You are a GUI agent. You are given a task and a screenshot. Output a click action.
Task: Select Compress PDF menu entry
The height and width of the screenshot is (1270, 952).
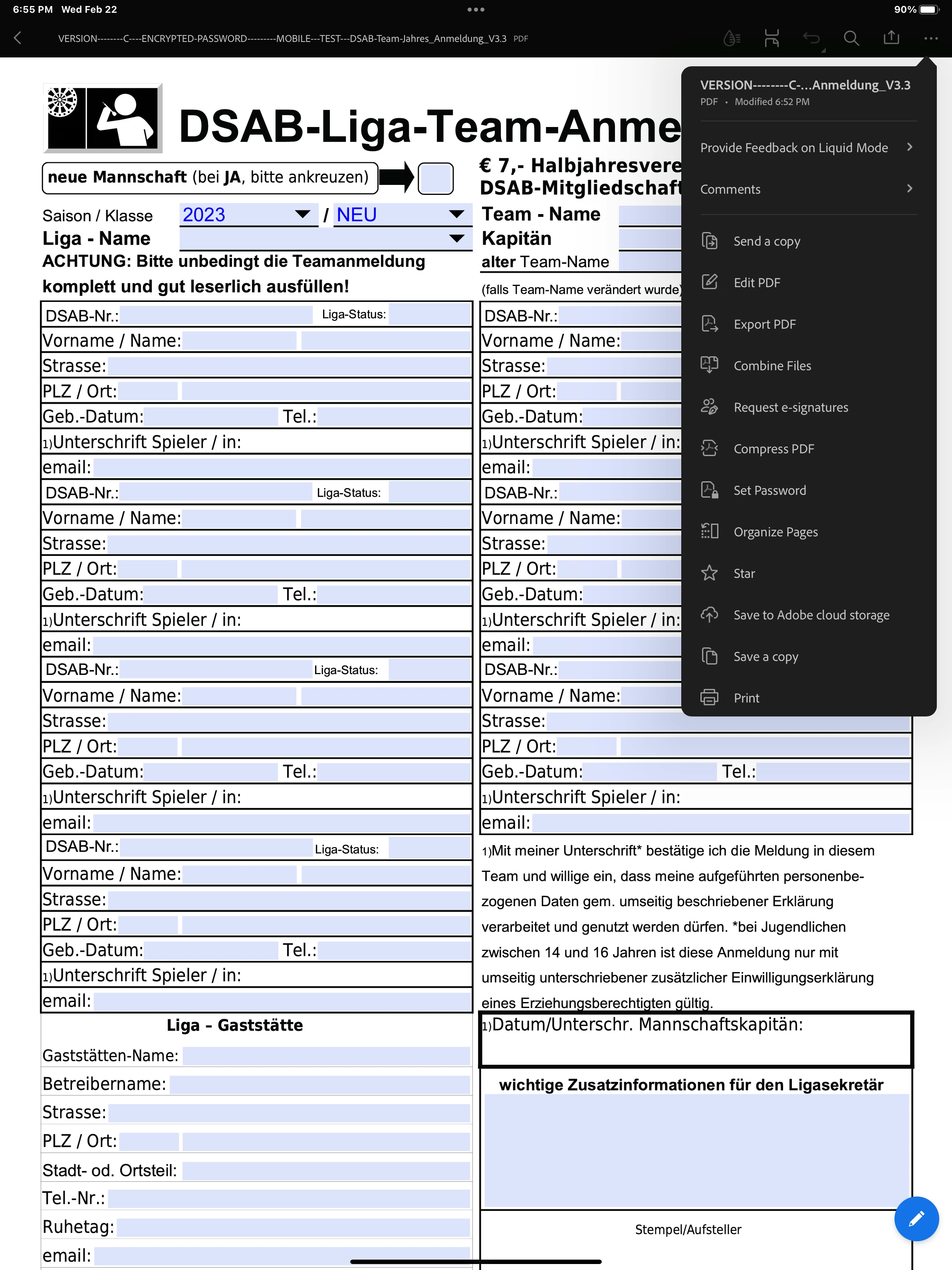point(773,448)
